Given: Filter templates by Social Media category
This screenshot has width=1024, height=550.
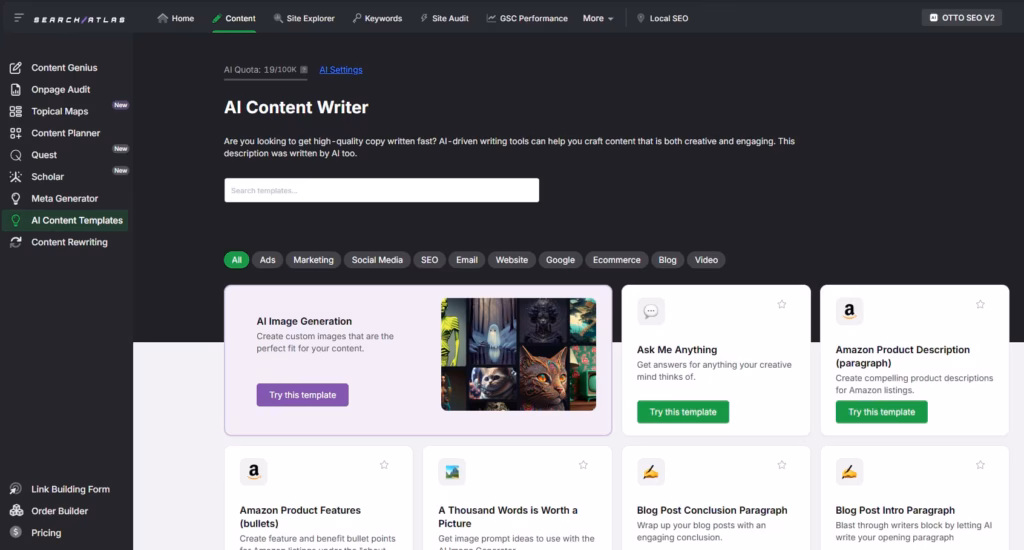Looking at the screenshot, I should (377, 260).
